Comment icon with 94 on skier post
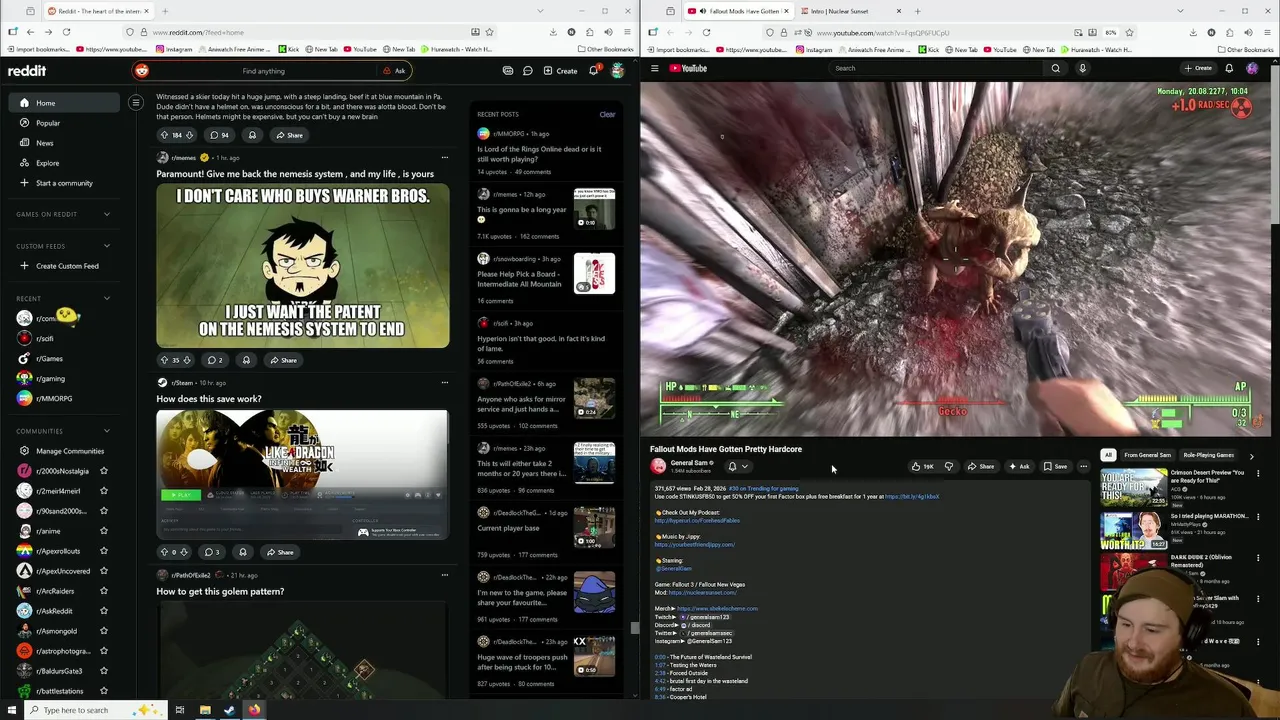 click(218, 135)
